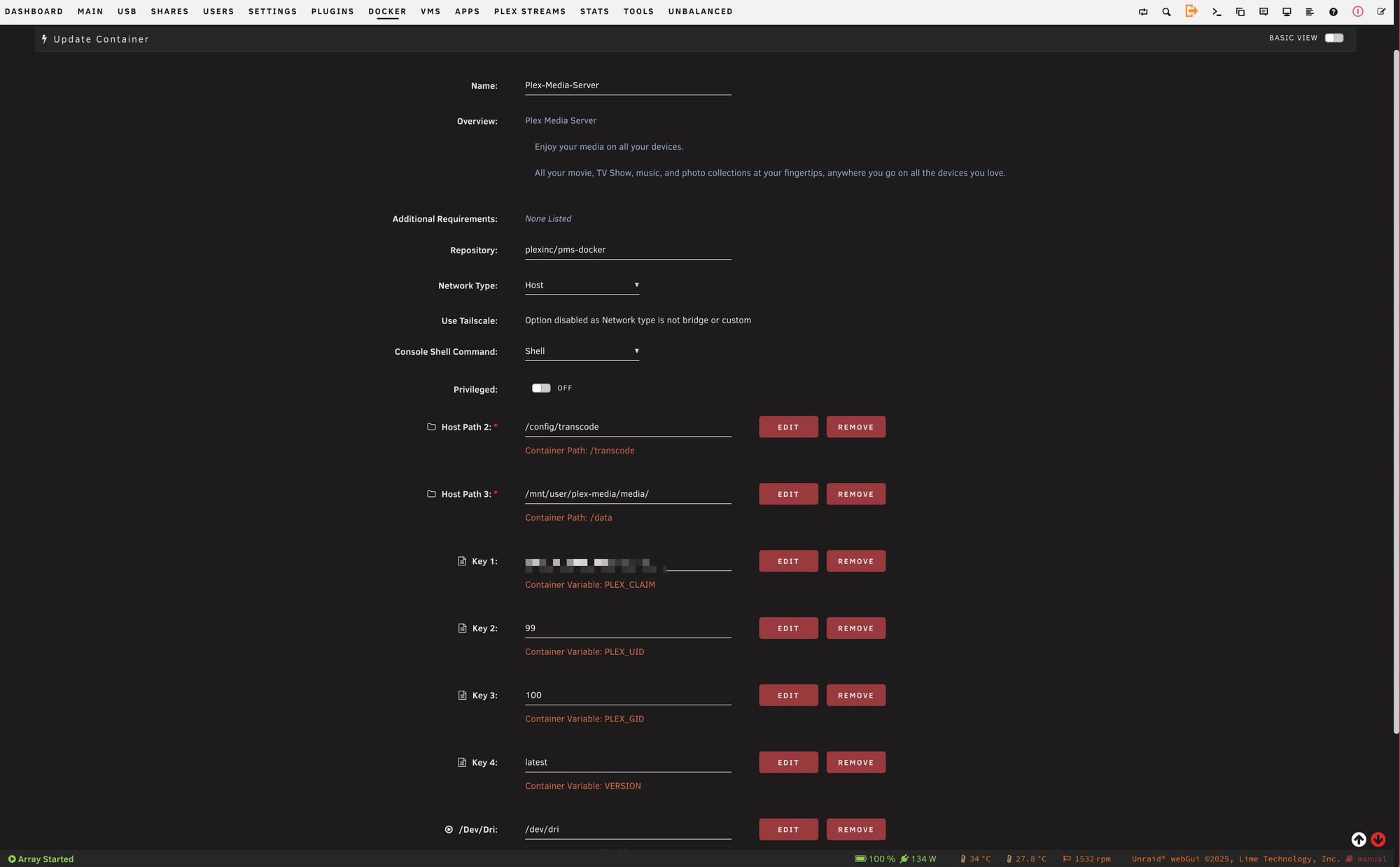Remove the /Dev/Dri device entry
This screenshot has height=867, width=1400.
tap(855, 829)
